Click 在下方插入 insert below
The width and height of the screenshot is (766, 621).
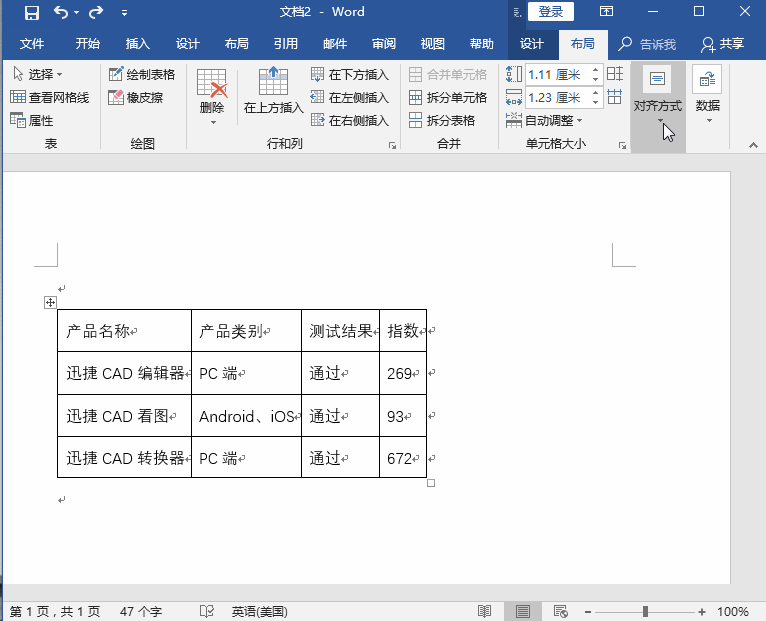(x=350, y=74)
